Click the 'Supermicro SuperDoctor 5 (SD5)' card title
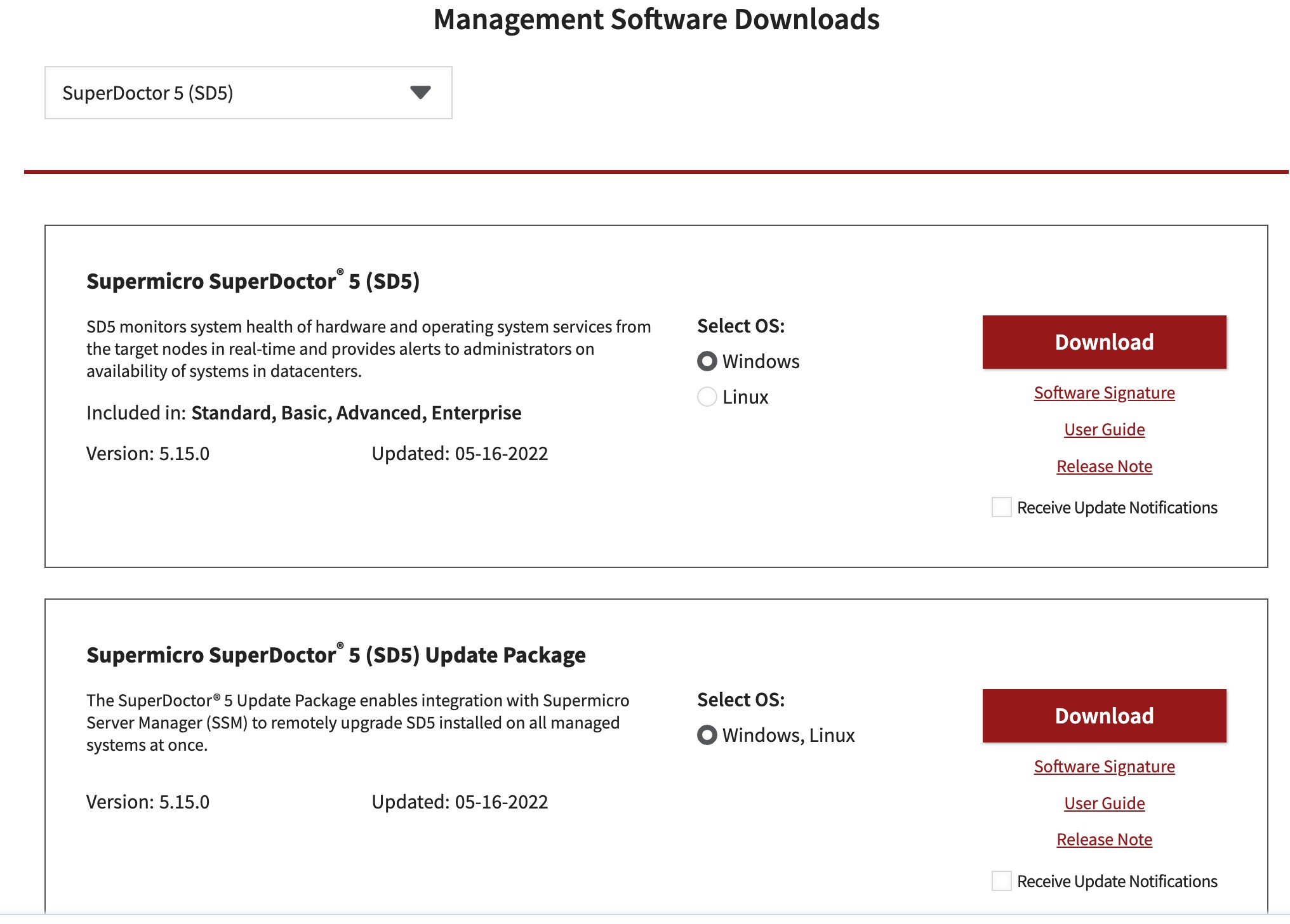The height and width of the screenshot is (924, 1290). click(x=253, y=280)
